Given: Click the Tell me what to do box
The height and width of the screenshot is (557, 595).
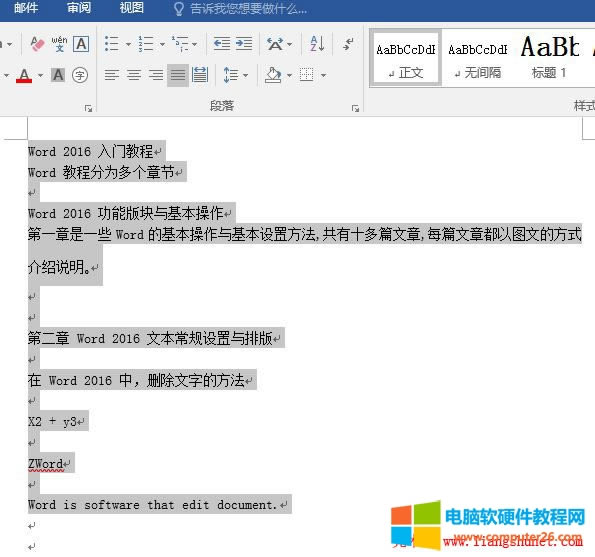Looking at the screenshot, I should coord(240,8).
